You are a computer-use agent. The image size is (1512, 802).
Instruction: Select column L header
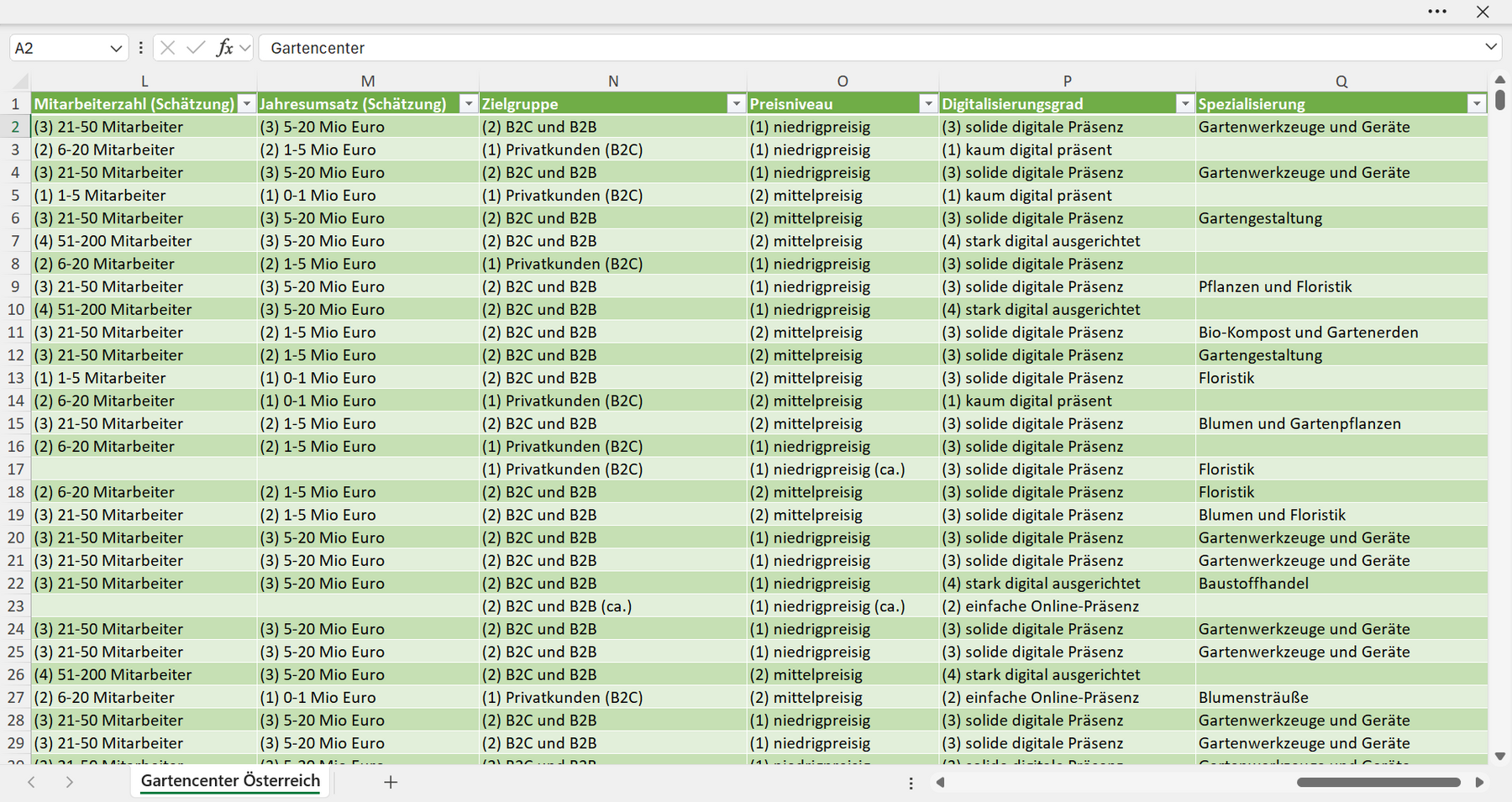(x=144, y=81)
